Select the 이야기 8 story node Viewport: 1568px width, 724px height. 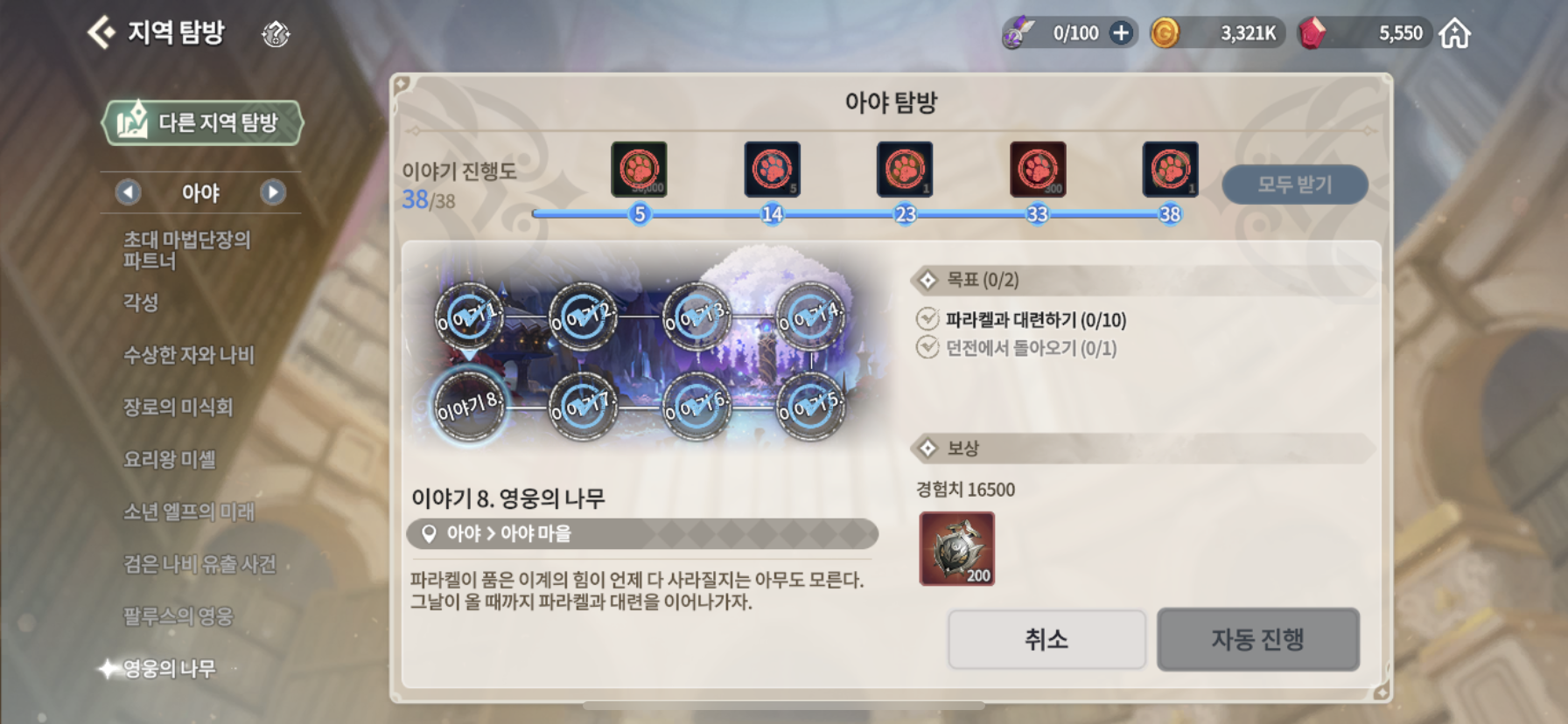[x=469, y=407]
